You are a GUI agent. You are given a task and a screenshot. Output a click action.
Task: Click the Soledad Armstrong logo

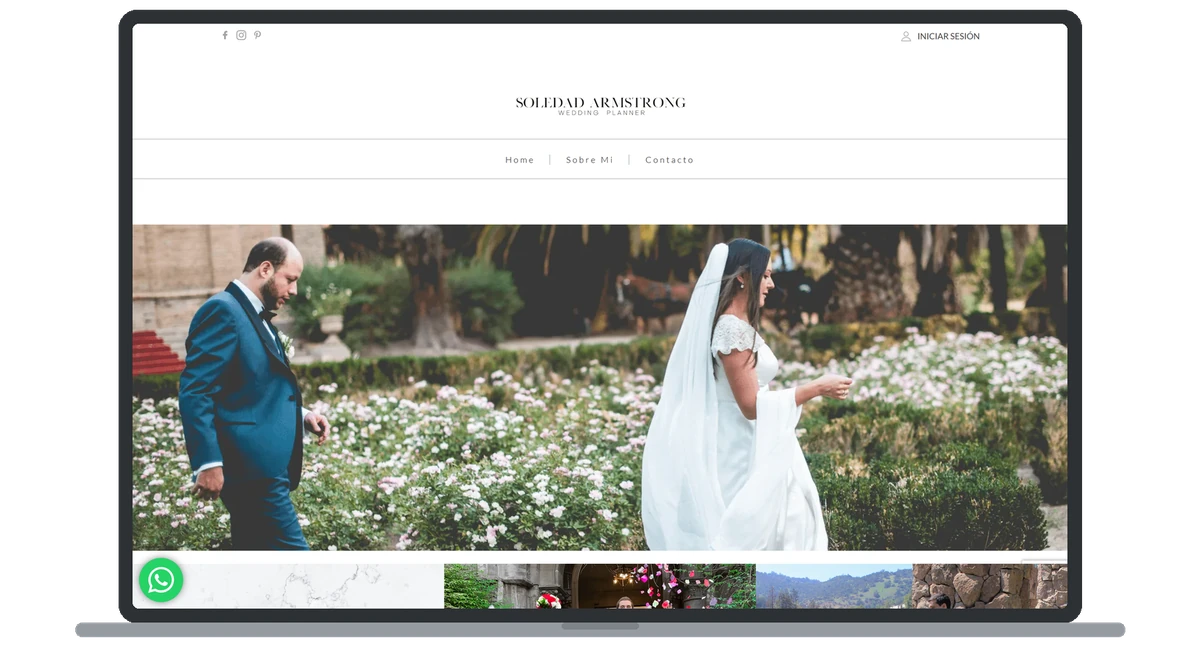click(600, 104)
